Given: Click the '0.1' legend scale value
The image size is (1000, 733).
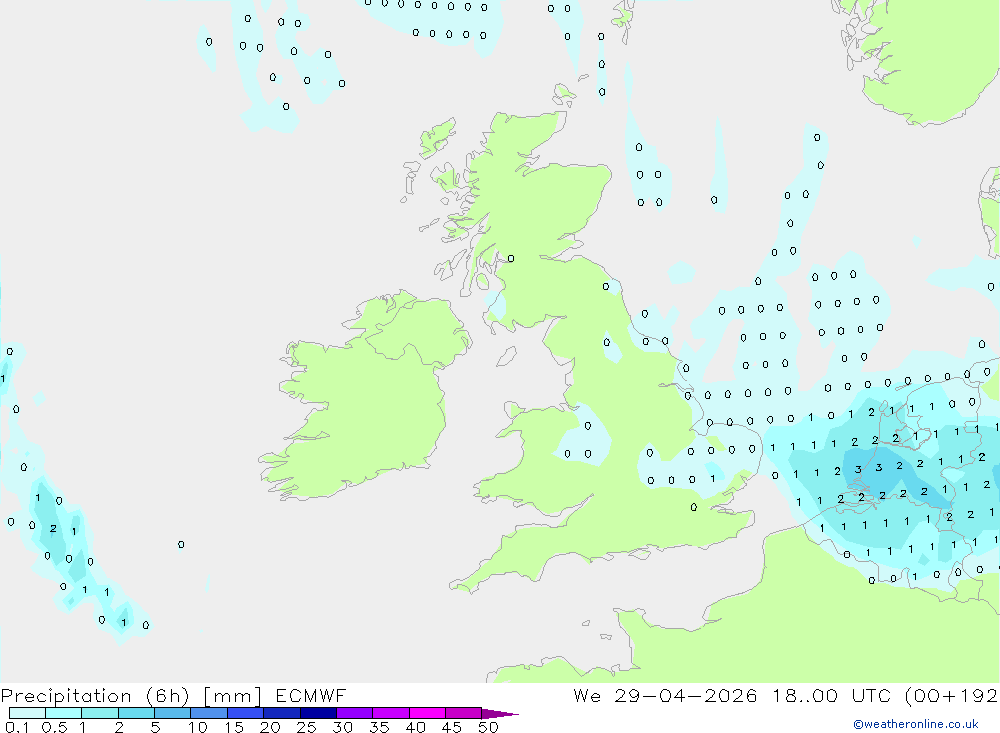Looking at the screenshot, I should (17, 727).
